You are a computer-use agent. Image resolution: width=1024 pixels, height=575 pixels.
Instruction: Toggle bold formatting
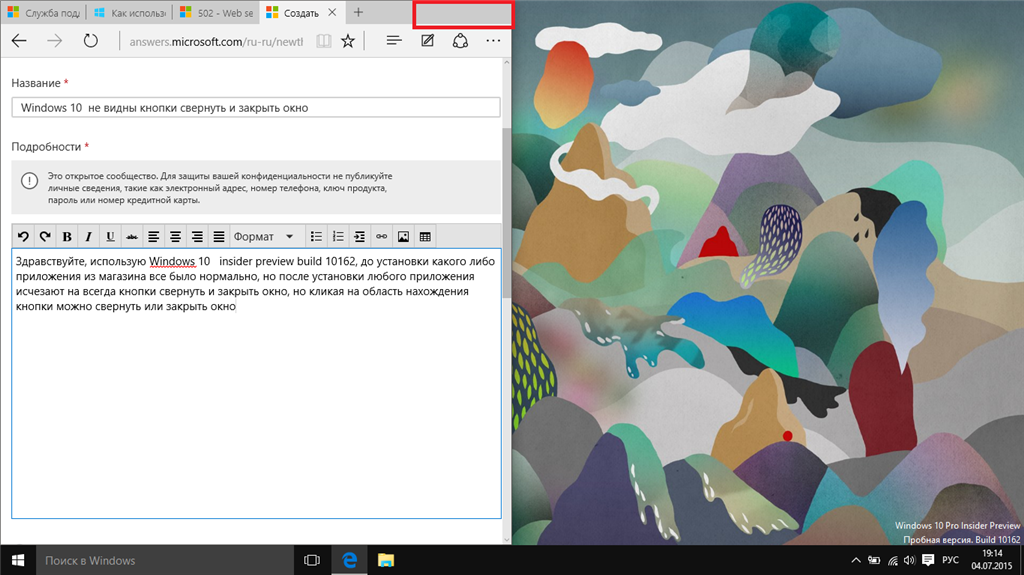tap(67, 237)
